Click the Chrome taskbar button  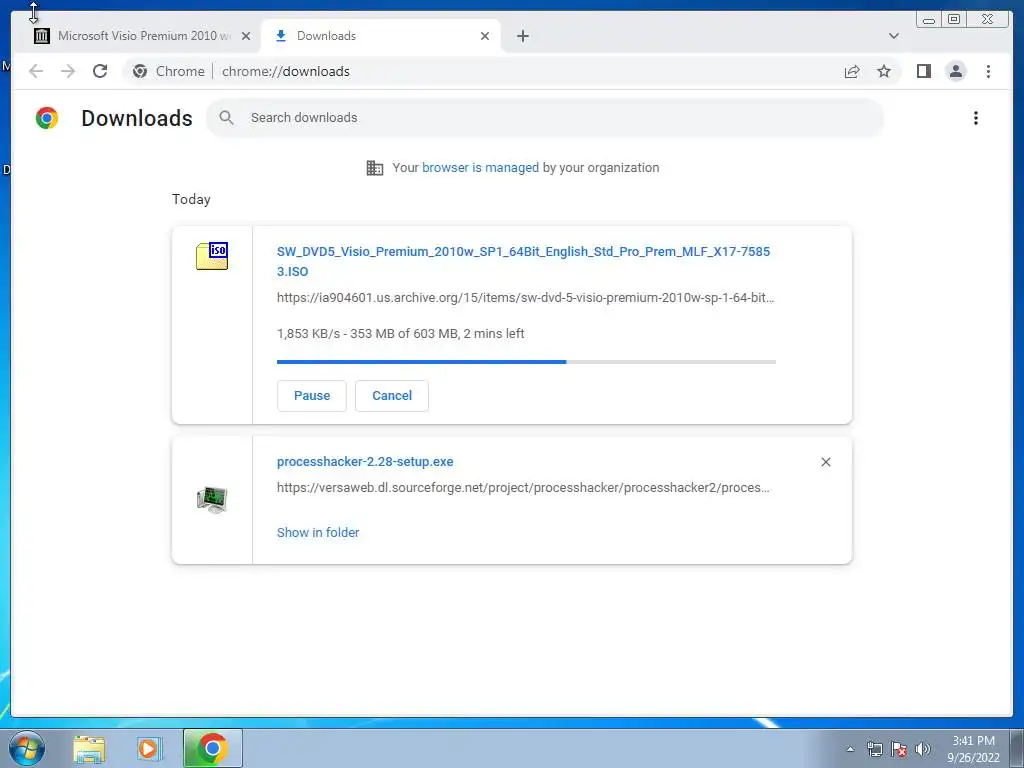(x=213, y=748)
